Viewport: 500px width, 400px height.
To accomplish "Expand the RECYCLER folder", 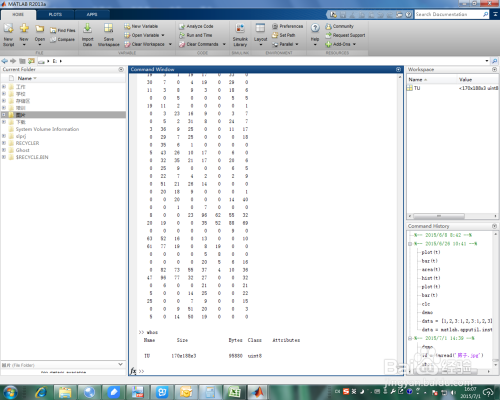I will [x=4, y=143].
